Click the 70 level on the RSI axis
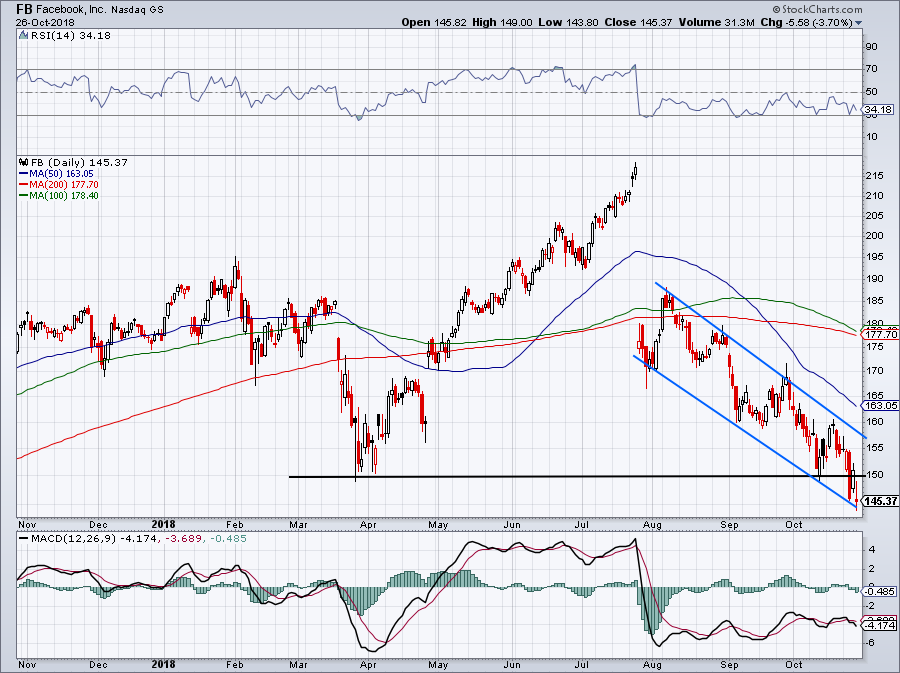 871,69
